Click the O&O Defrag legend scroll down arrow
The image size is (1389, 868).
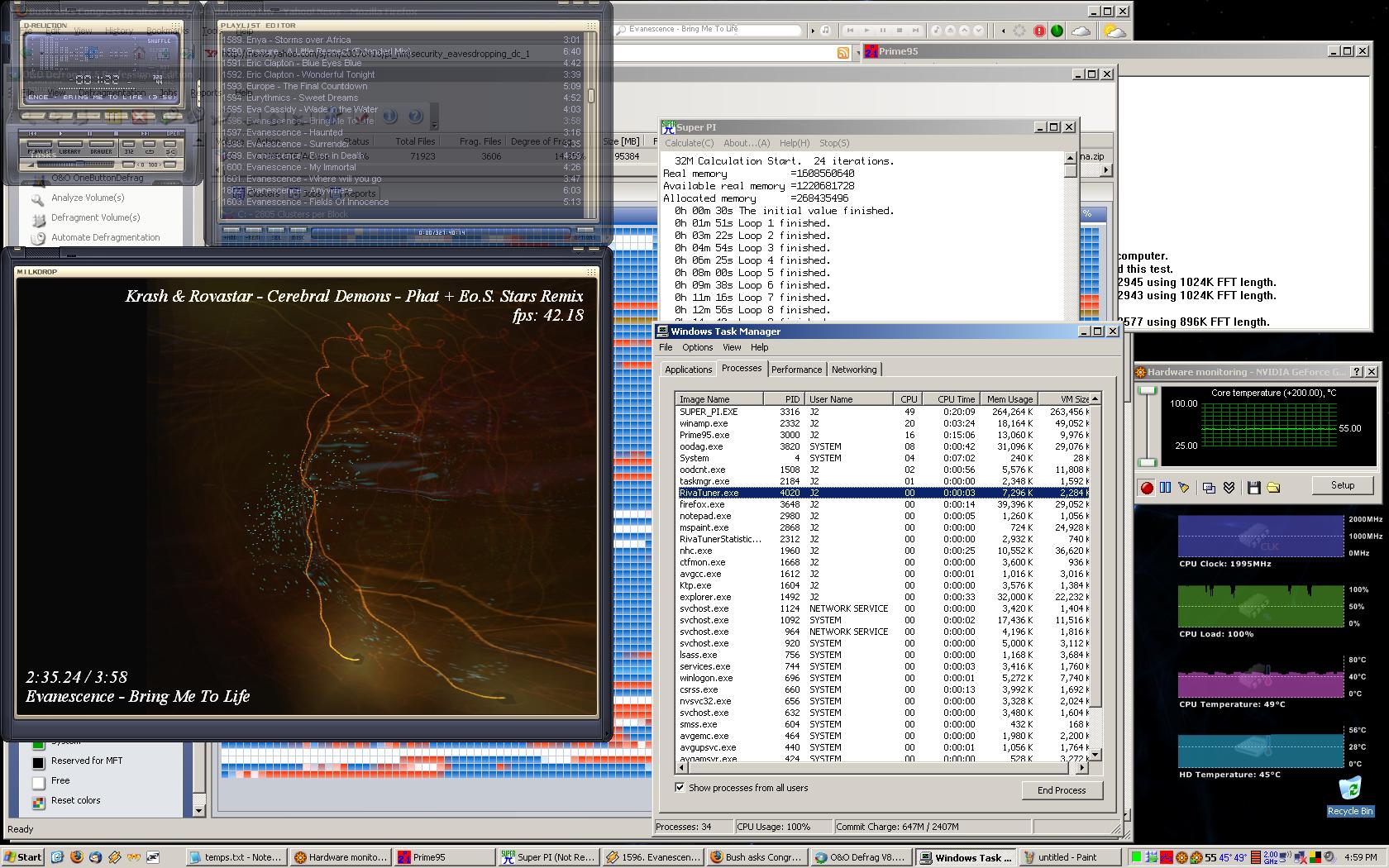click(x=198, y=810)
